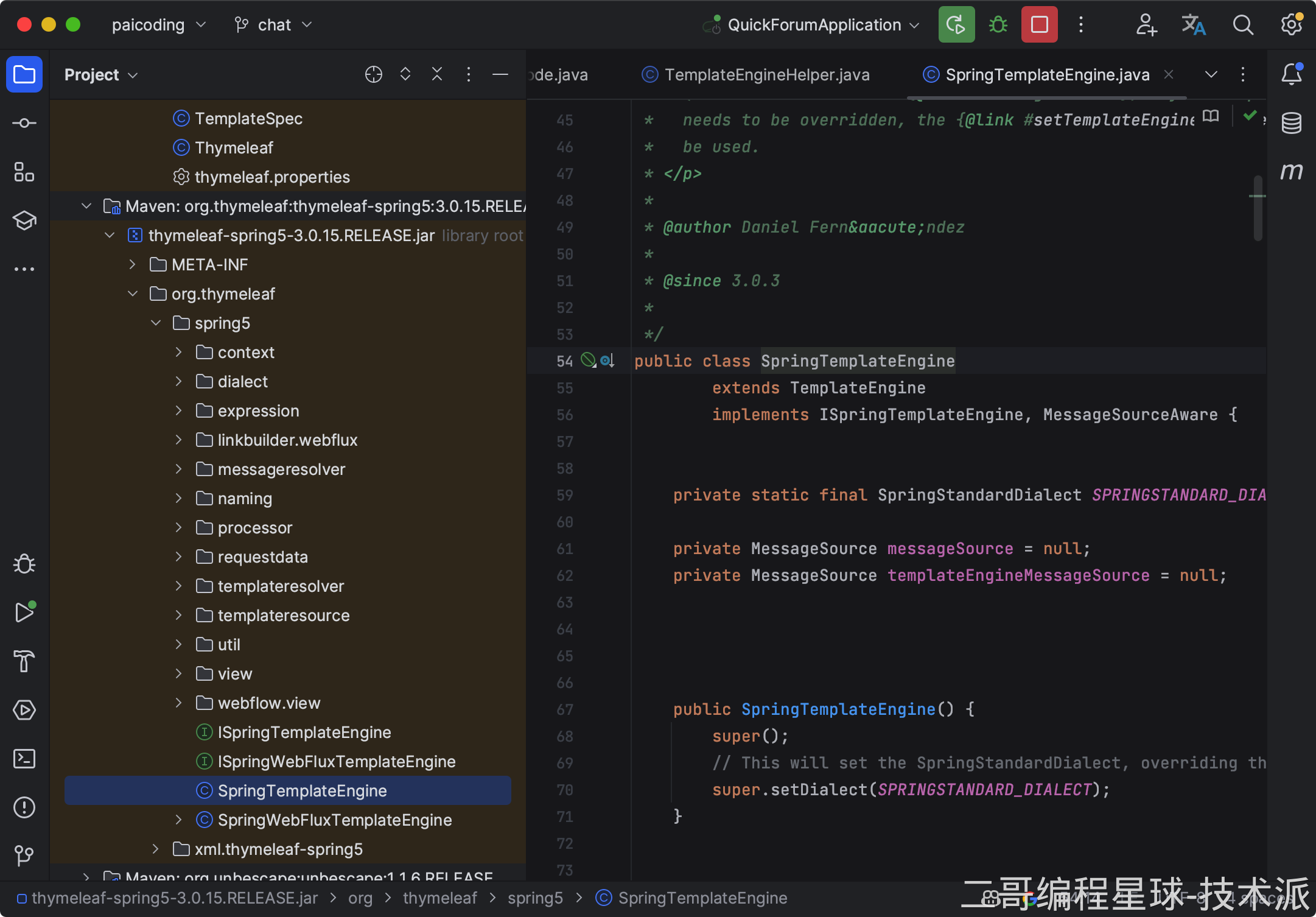This screenshot has width=1316, height=917.
Task: Hide the Project panel with minus button
Action: [500, 74]
